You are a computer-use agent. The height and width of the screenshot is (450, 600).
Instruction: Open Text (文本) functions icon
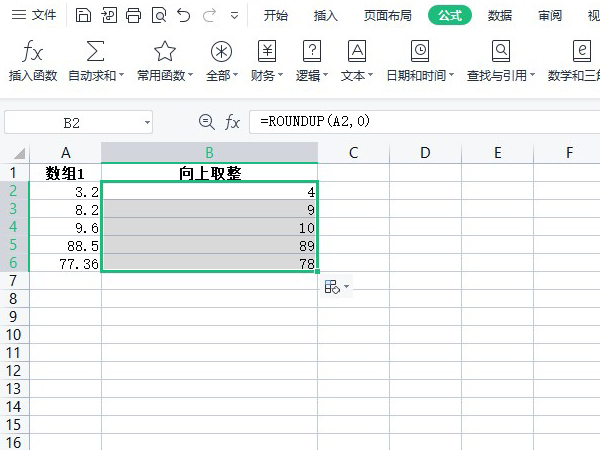pyautogui.click(x=357, y=52)
